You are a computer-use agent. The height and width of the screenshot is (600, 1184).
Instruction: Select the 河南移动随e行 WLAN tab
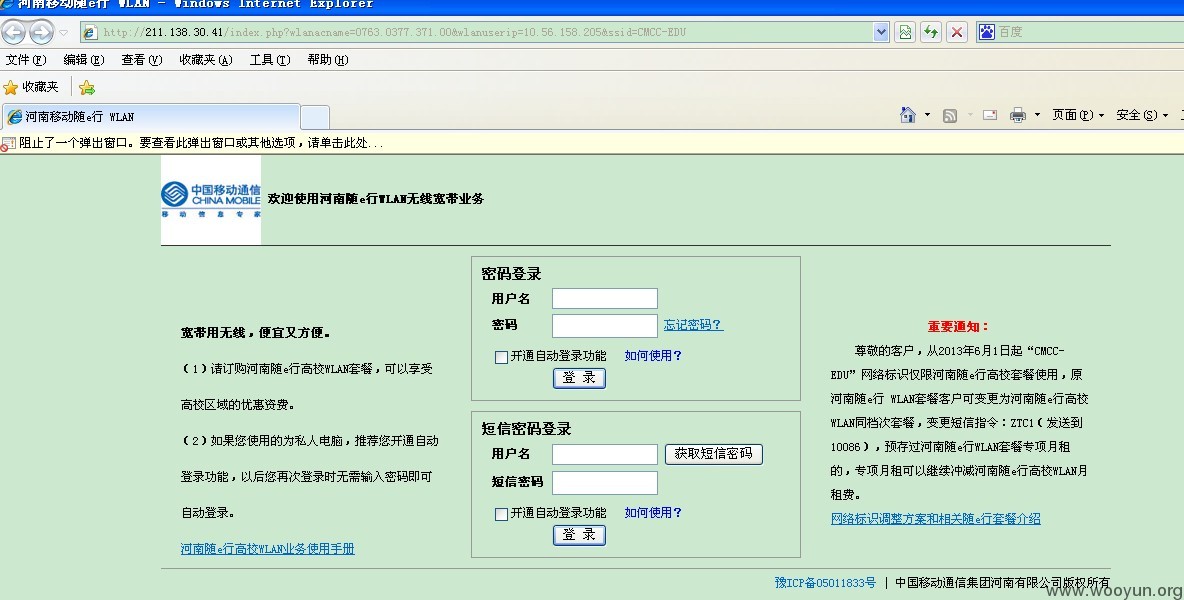click(151, 116)
